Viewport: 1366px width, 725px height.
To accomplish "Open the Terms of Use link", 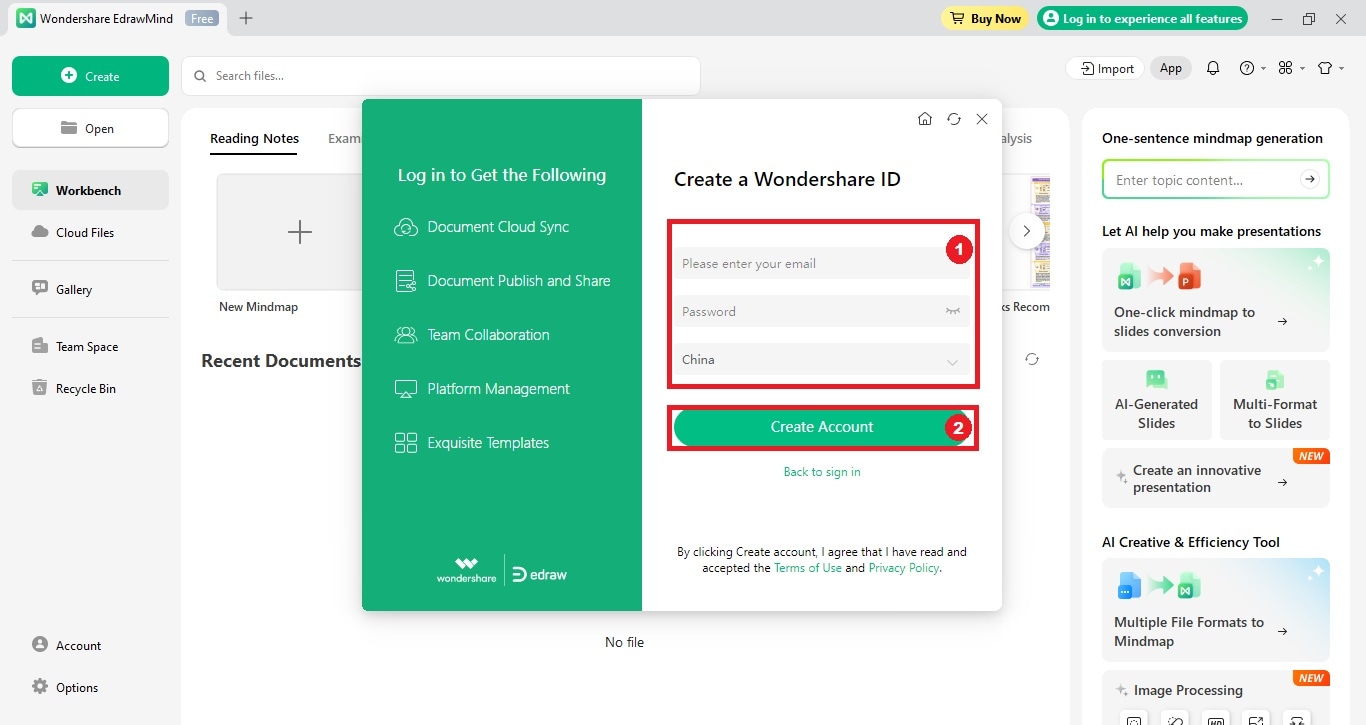I will [808, 568].
